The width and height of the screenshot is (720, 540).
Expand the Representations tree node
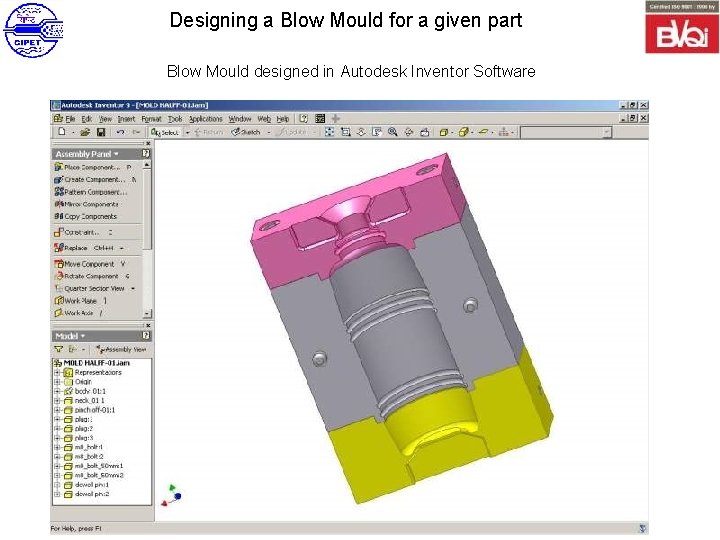(x=57, y=372)
